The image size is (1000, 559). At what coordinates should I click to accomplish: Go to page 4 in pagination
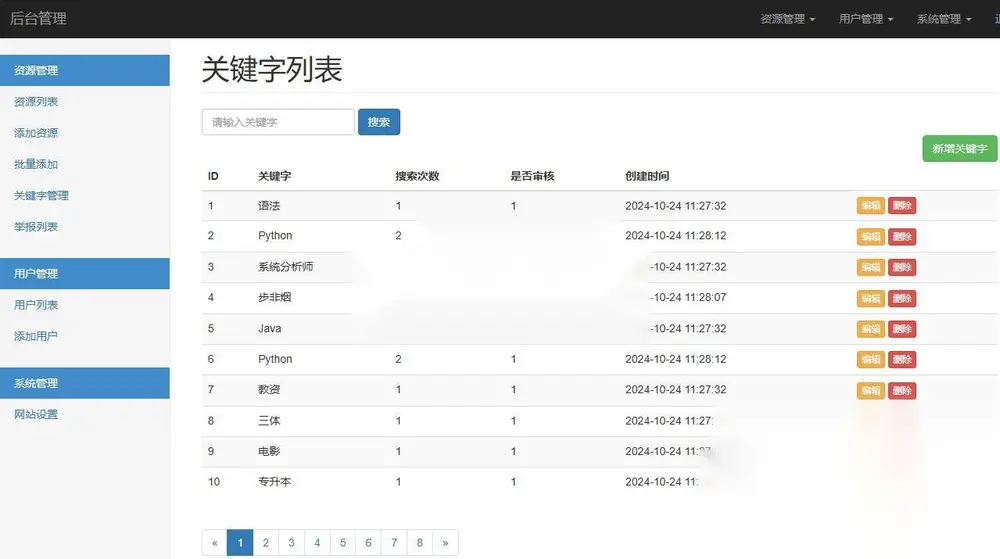pyautogui.click(x=317, y=542)
